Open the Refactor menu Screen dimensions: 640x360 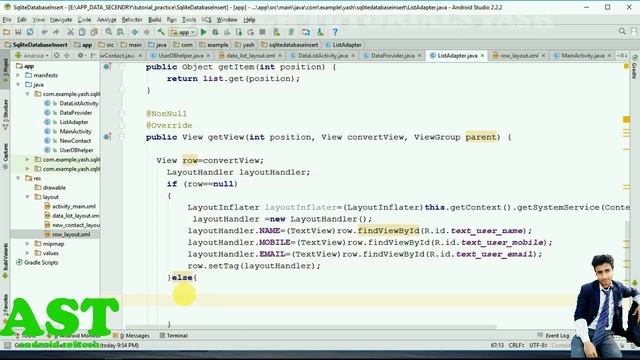point(132,20)
